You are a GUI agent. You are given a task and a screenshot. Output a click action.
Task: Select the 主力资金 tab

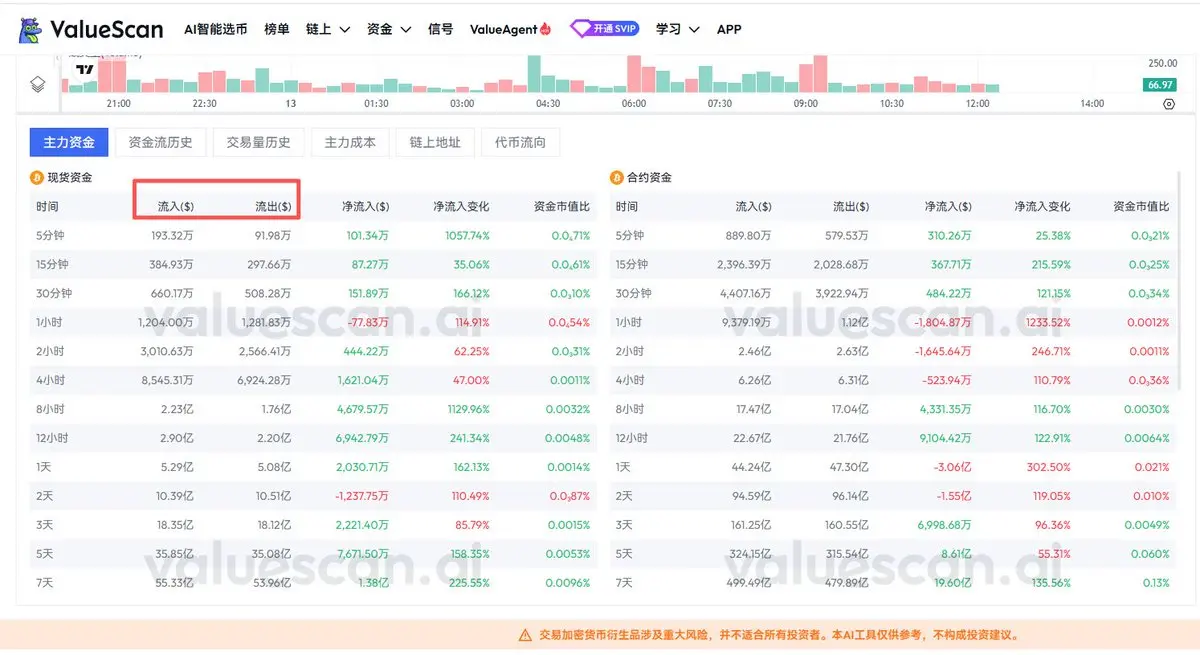tap(69, 142)
